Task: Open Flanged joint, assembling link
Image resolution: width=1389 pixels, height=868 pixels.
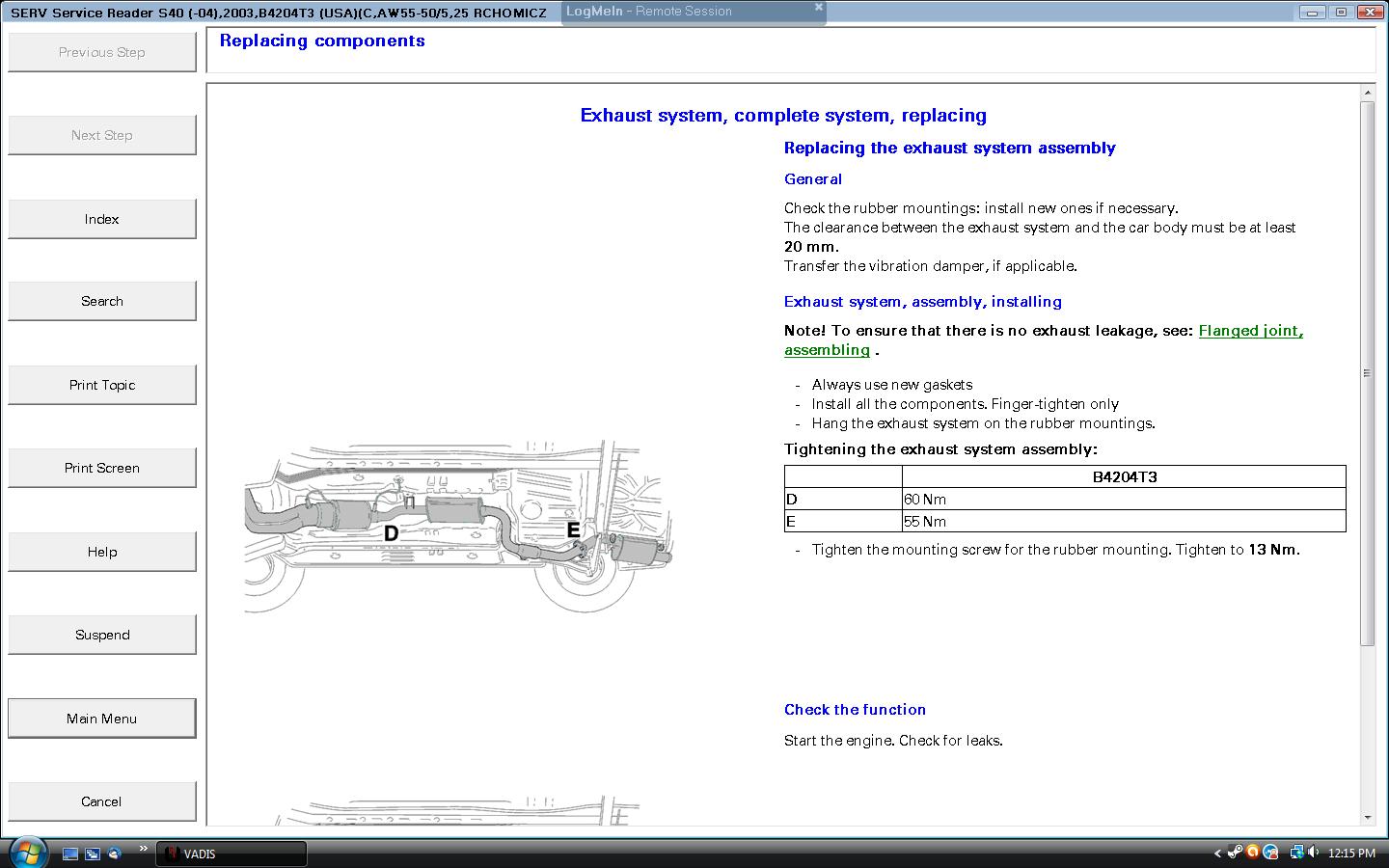Action: point(1250,331)
